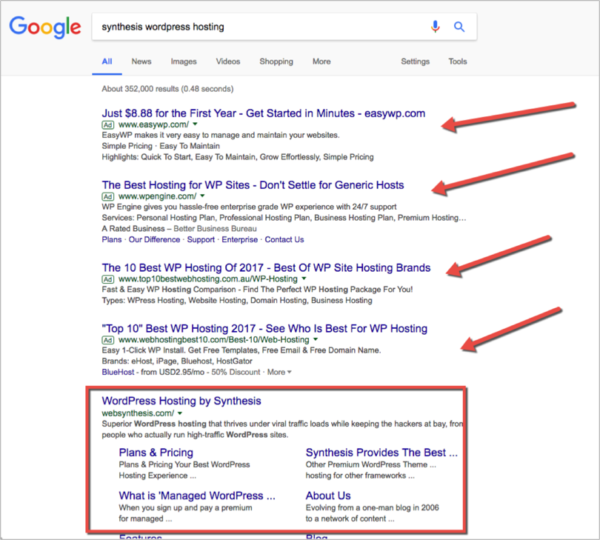
Task: Click the Ad badge beside www.easywp.com
Action: (x=108, y=125)
